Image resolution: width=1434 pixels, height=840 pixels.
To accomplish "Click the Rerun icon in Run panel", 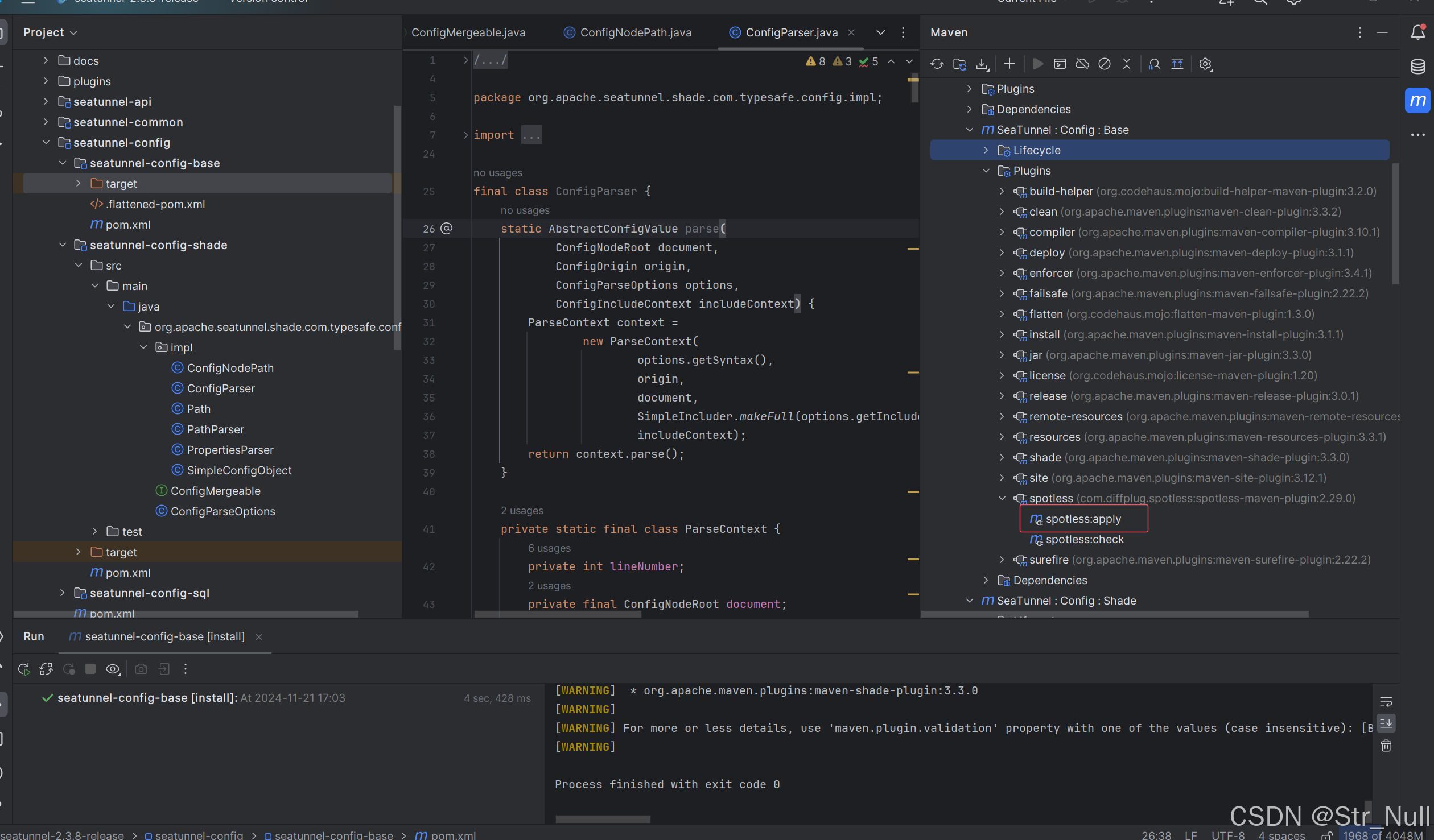I will tap(24, 669).
